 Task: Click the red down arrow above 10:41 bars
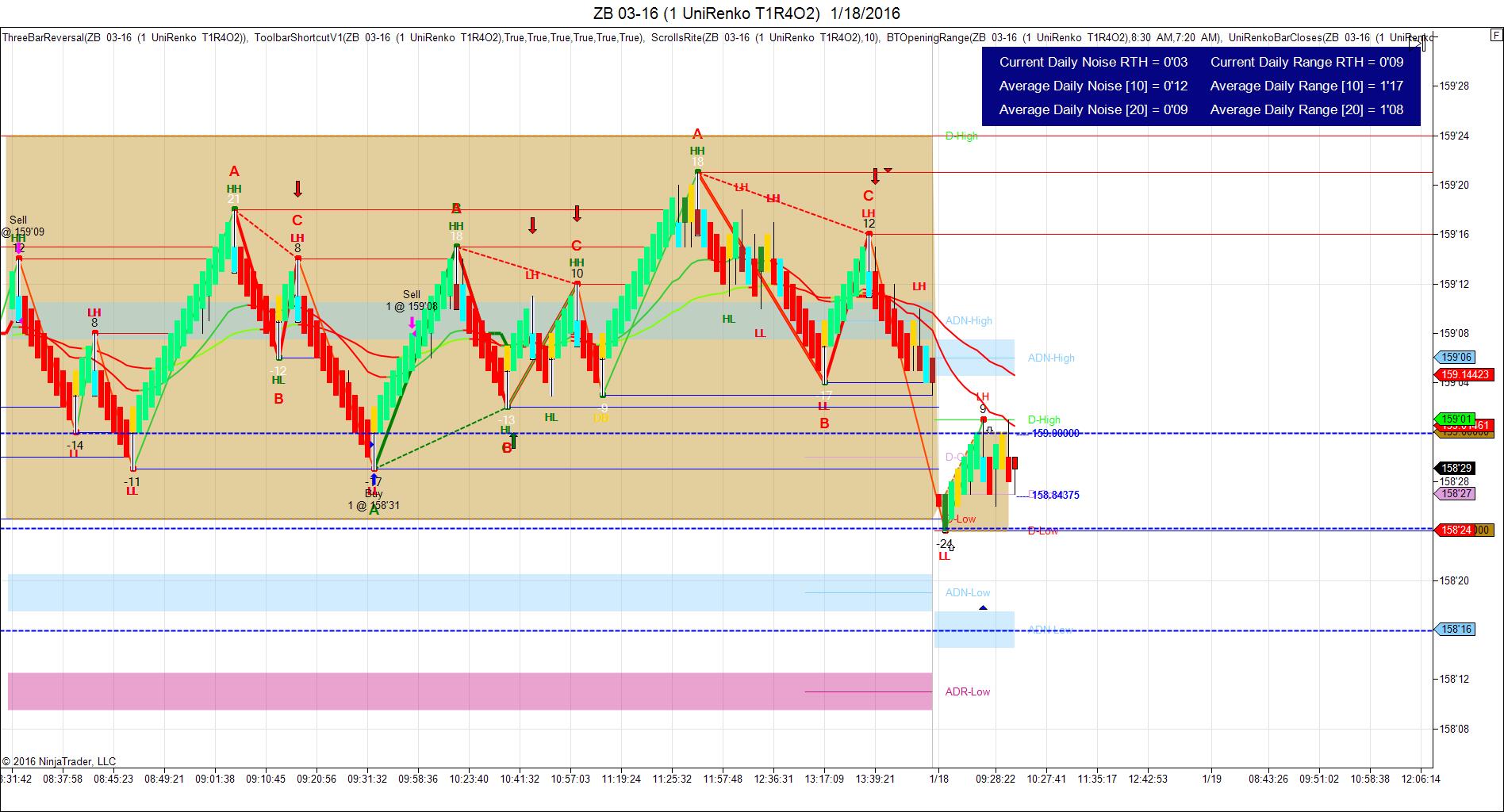532,225
